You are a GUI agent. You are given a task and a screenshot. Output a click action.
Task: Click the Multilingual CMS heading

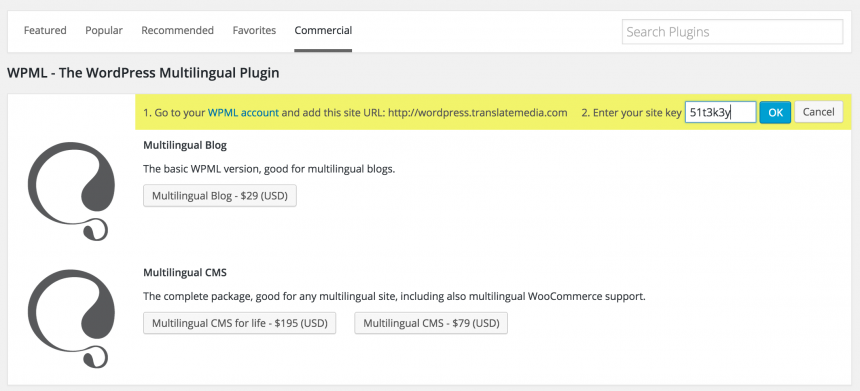click(185, 273)
